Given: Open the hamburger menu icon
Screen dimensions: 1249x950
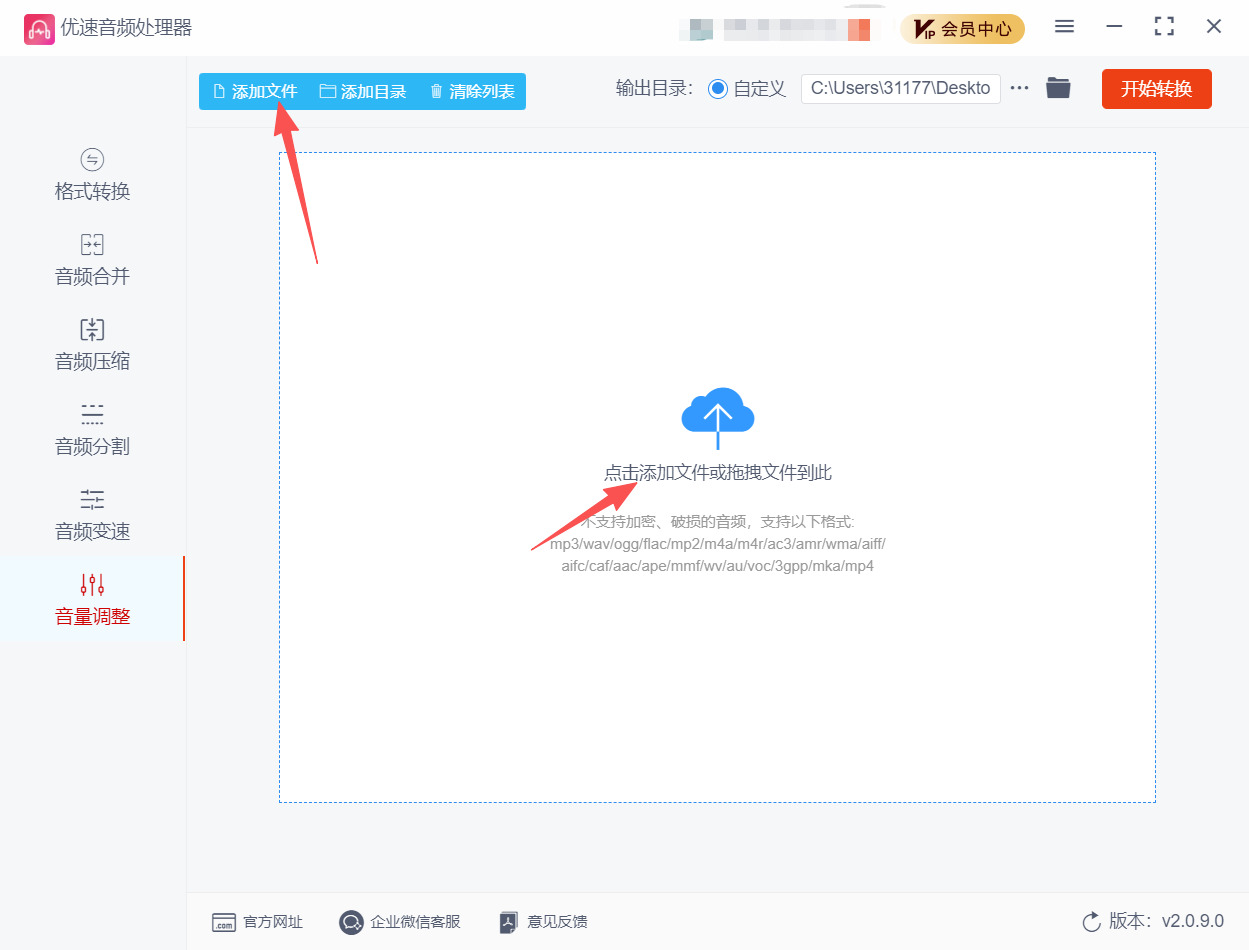Looking at the screenshot, I should coord(1065,27).
